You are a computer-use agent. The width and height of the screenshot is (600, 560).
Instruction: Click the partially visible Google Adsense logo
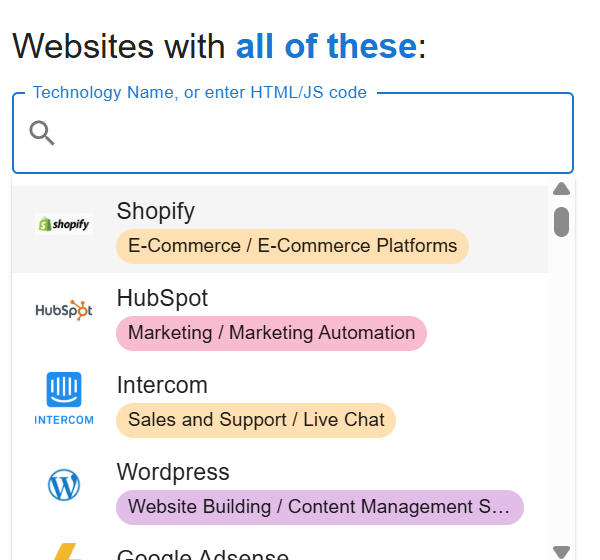click(64, 550)
